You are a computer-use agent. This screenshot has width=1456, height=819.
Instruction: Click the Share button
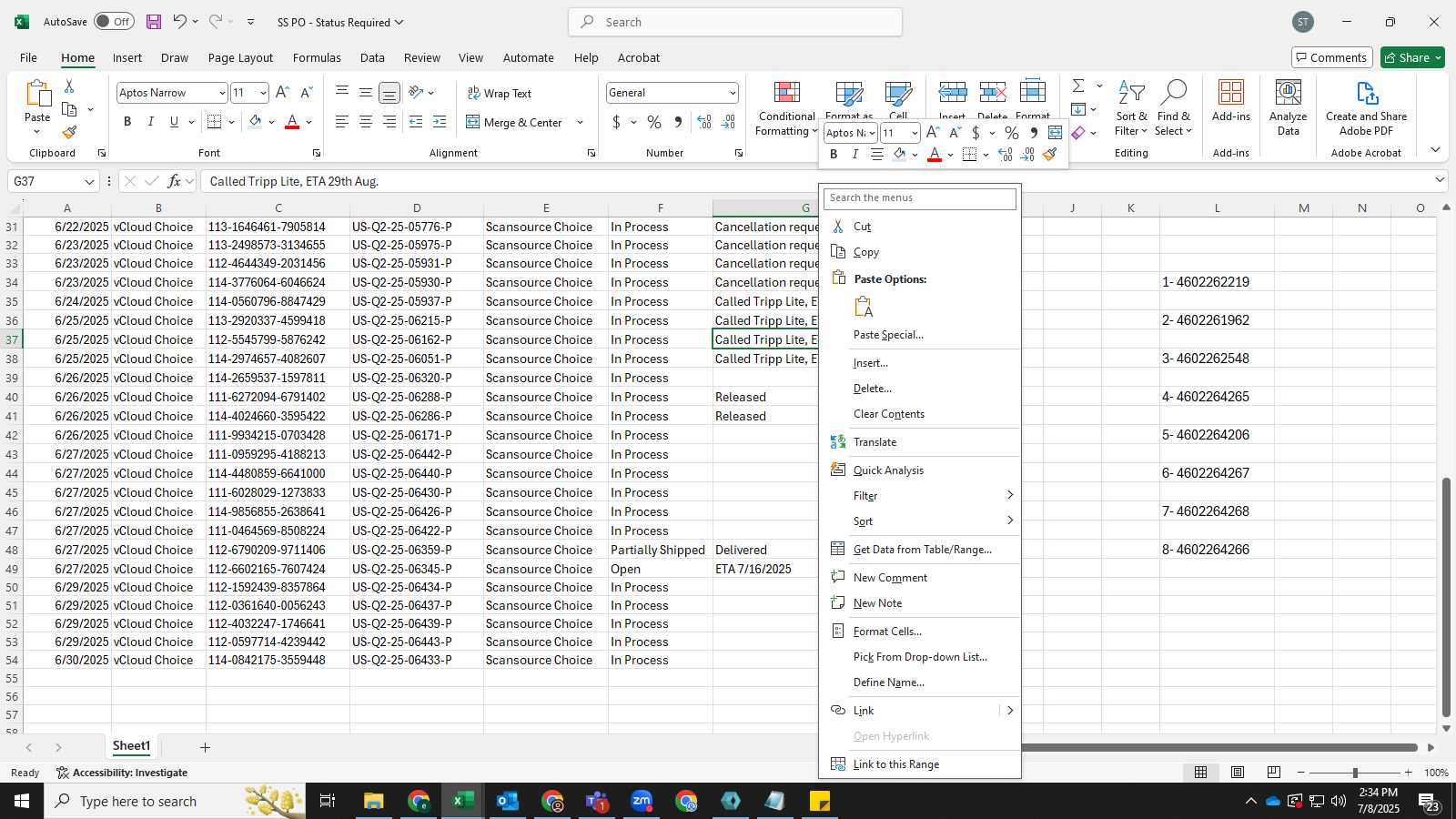click(x=1412, y=57)
